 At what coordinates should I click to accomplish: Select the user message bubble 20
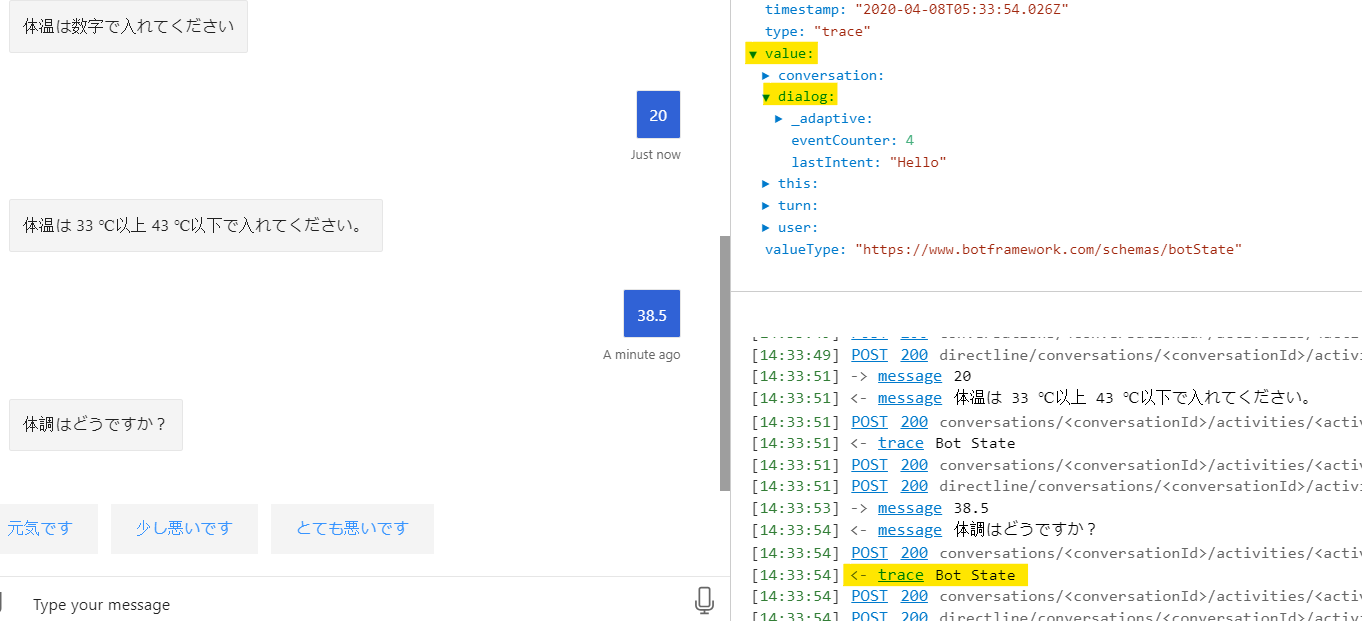point(658,115)
